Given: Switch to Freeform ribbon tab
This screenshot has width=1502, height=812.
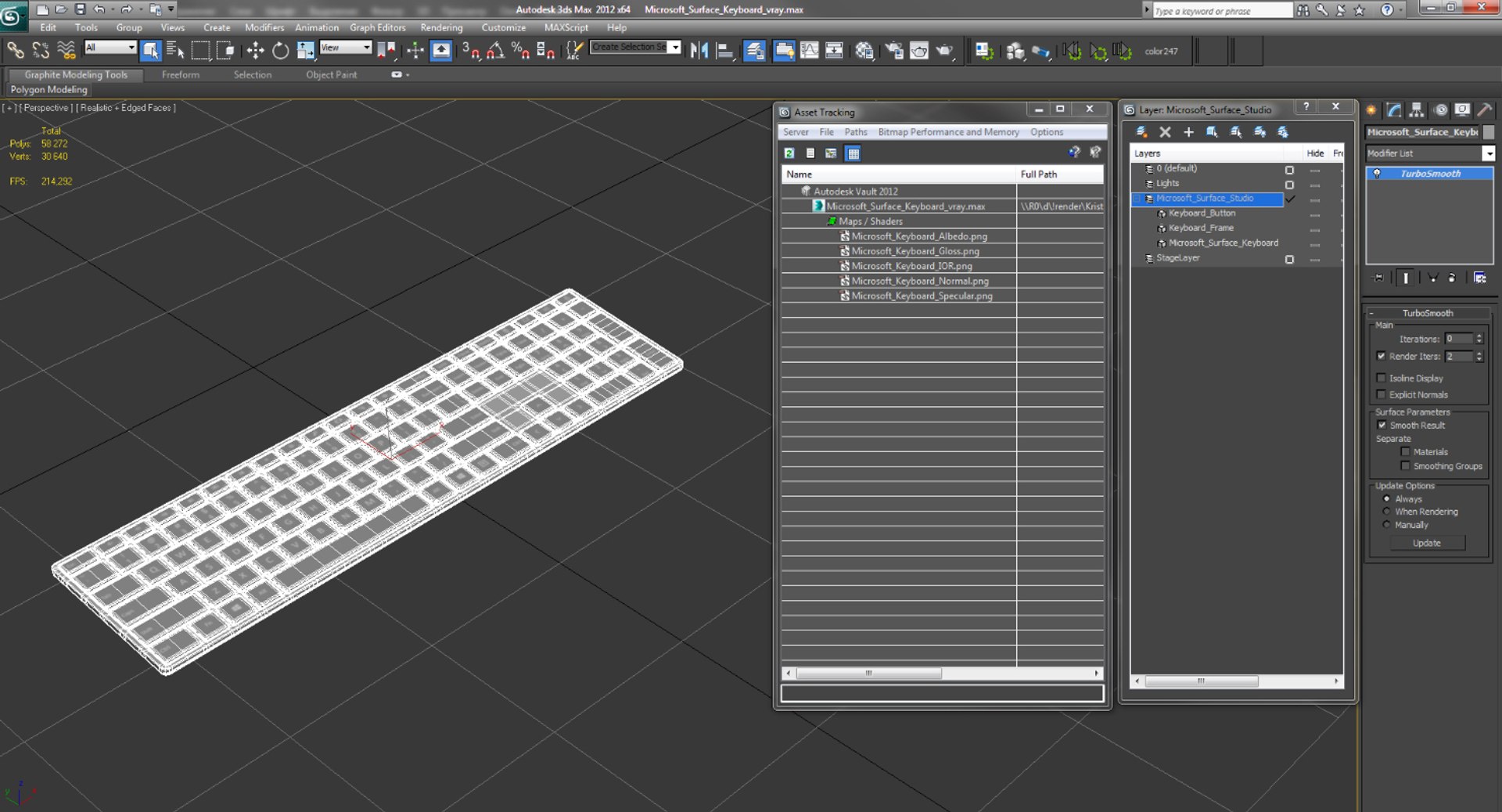Looking at the screenshot, I should (x=181, y=75).
